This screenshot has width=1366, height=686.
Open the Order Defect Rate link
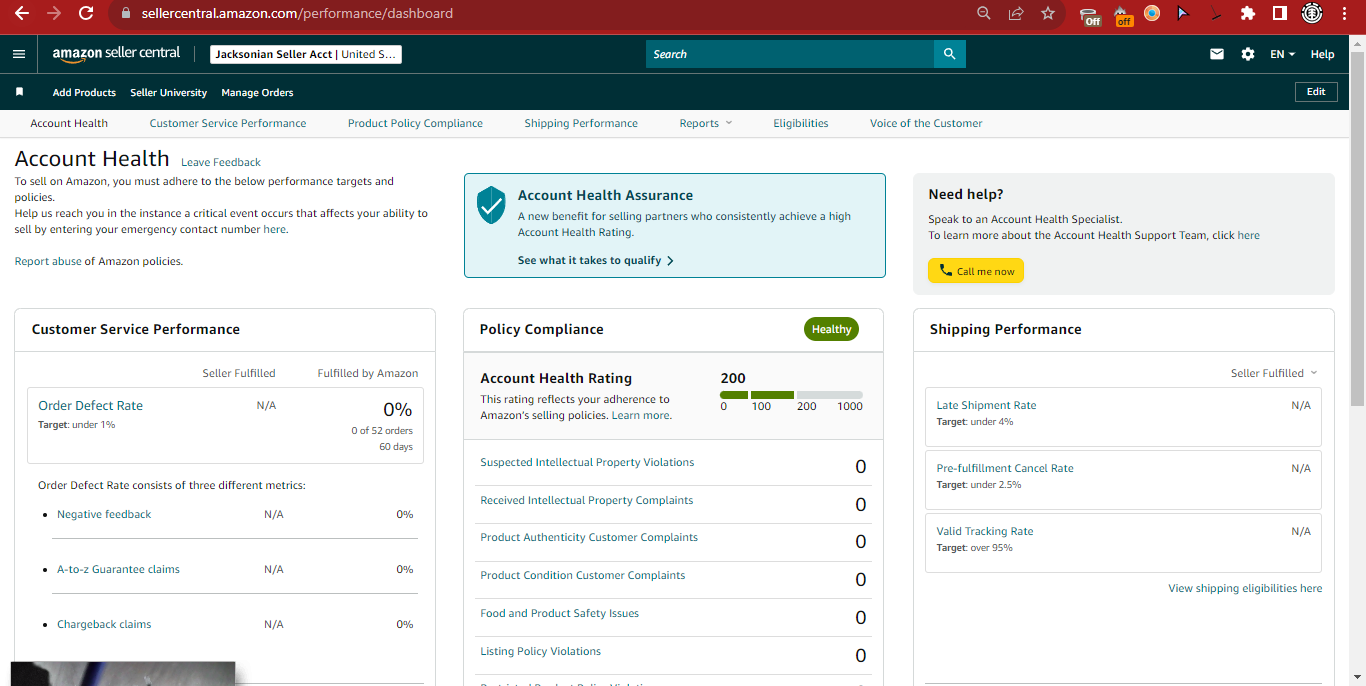90,405
